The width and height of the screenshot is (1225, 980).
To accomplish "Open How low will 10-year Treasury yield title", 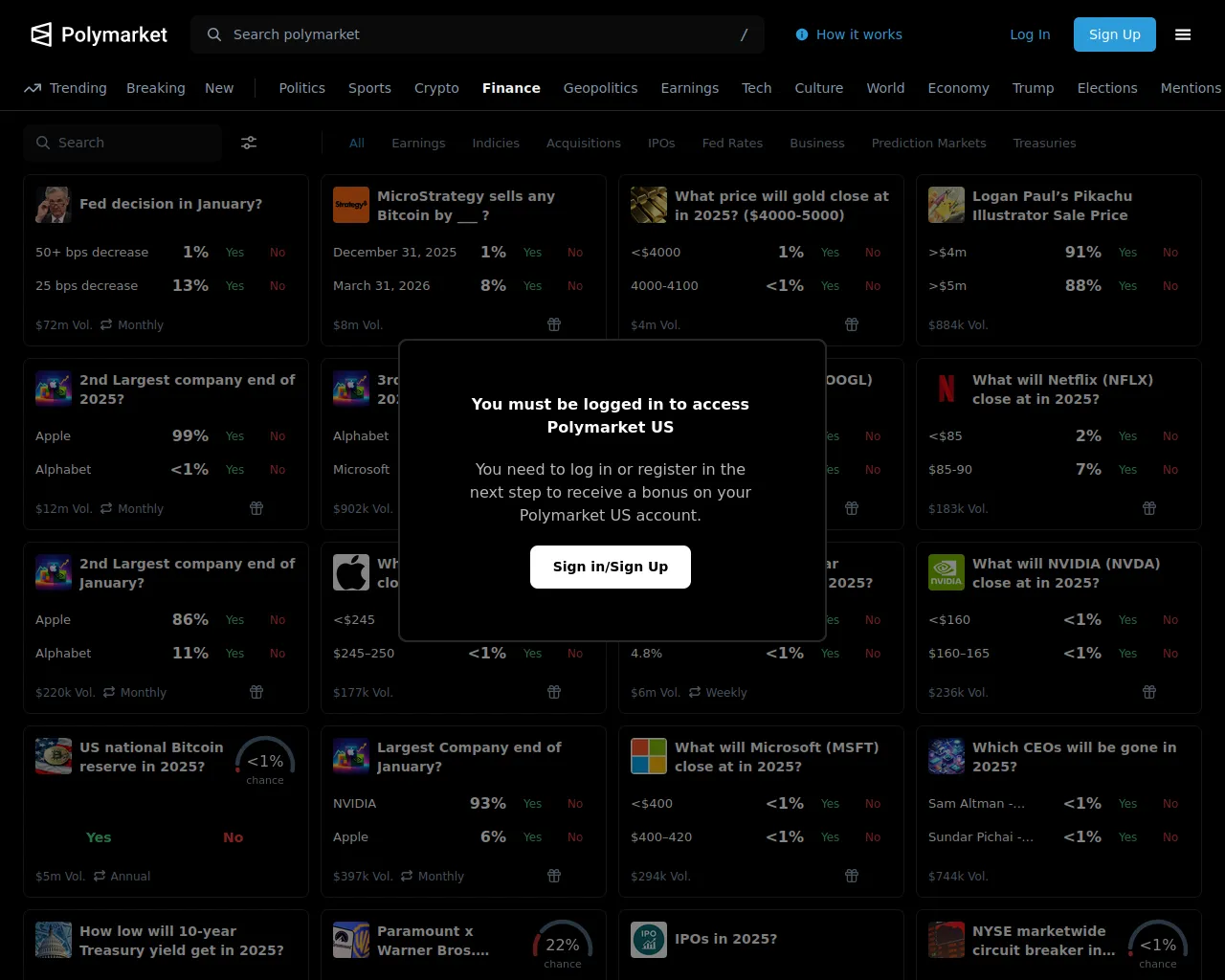I will (182, 941).
